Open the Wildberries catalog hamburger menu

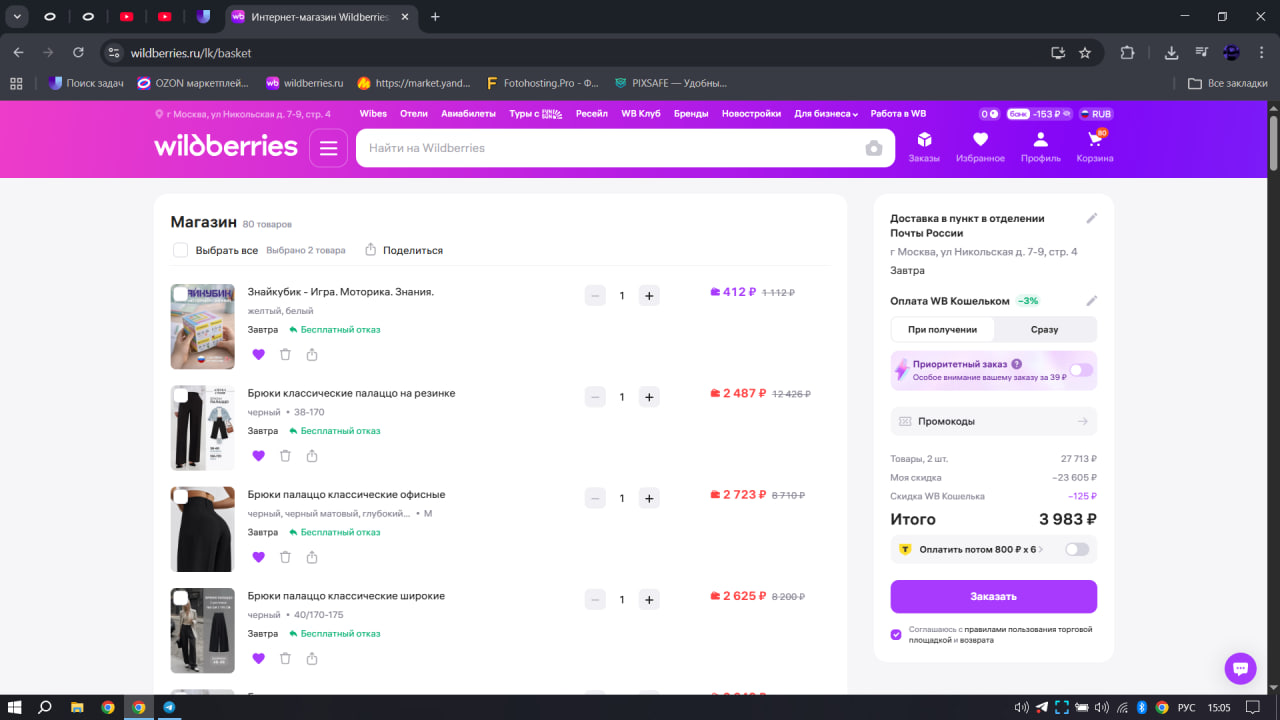pos(328,148)
